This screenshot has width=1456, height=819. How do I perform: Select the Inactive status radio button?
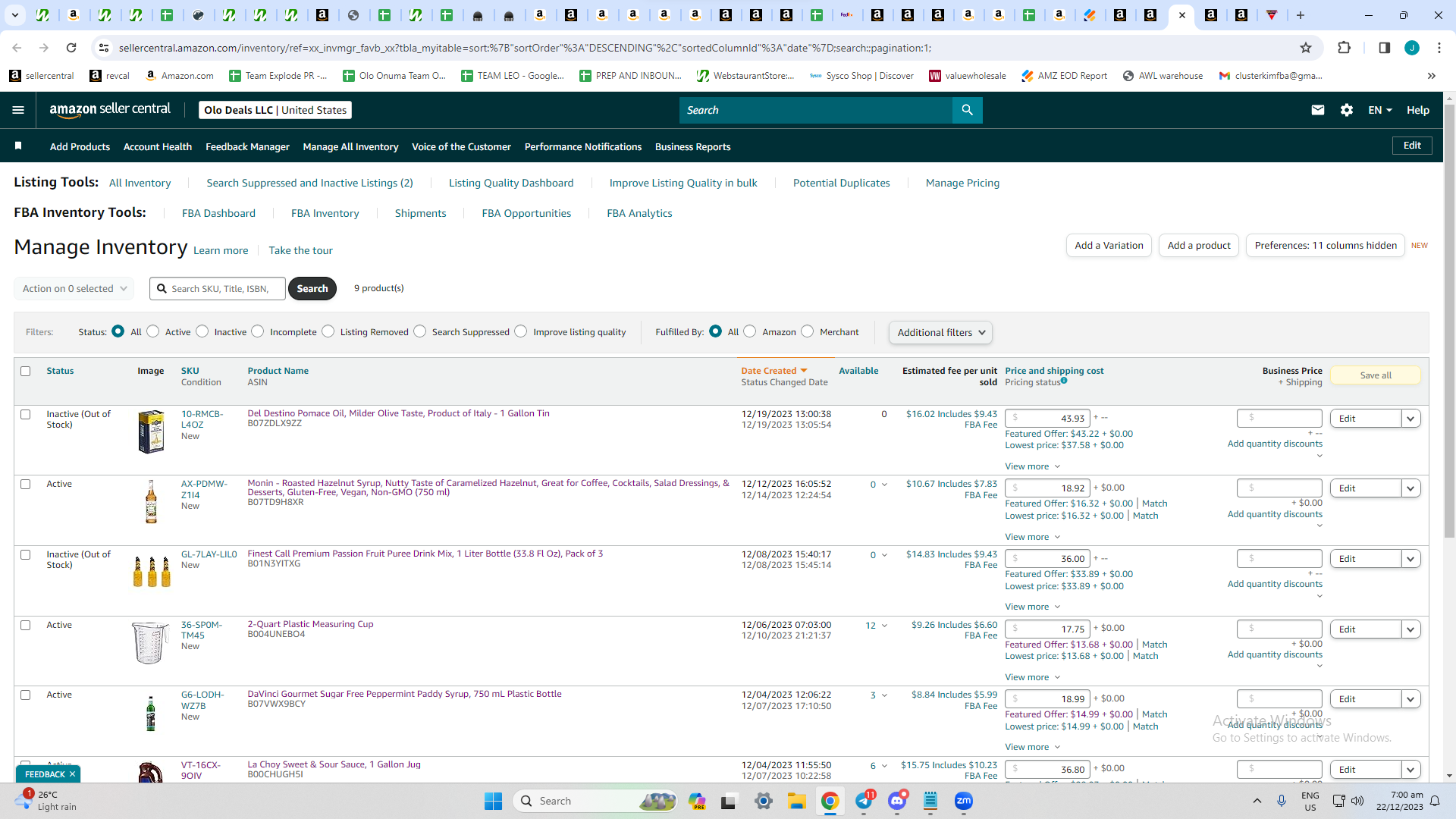(x=202, y=331)
